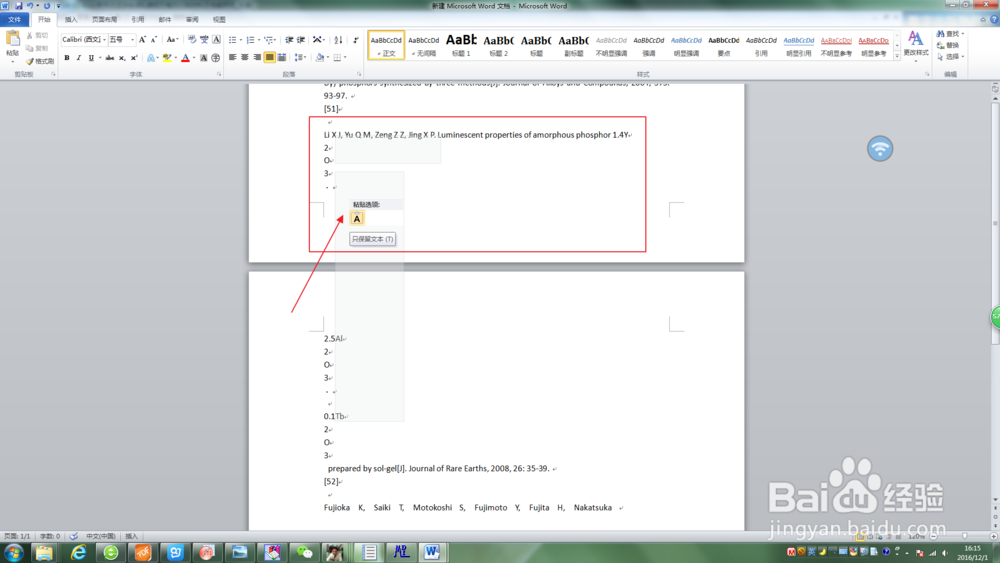Click the Undo icon in quick access toolbar
The image size is (1000, 563).
pos(29,6)
